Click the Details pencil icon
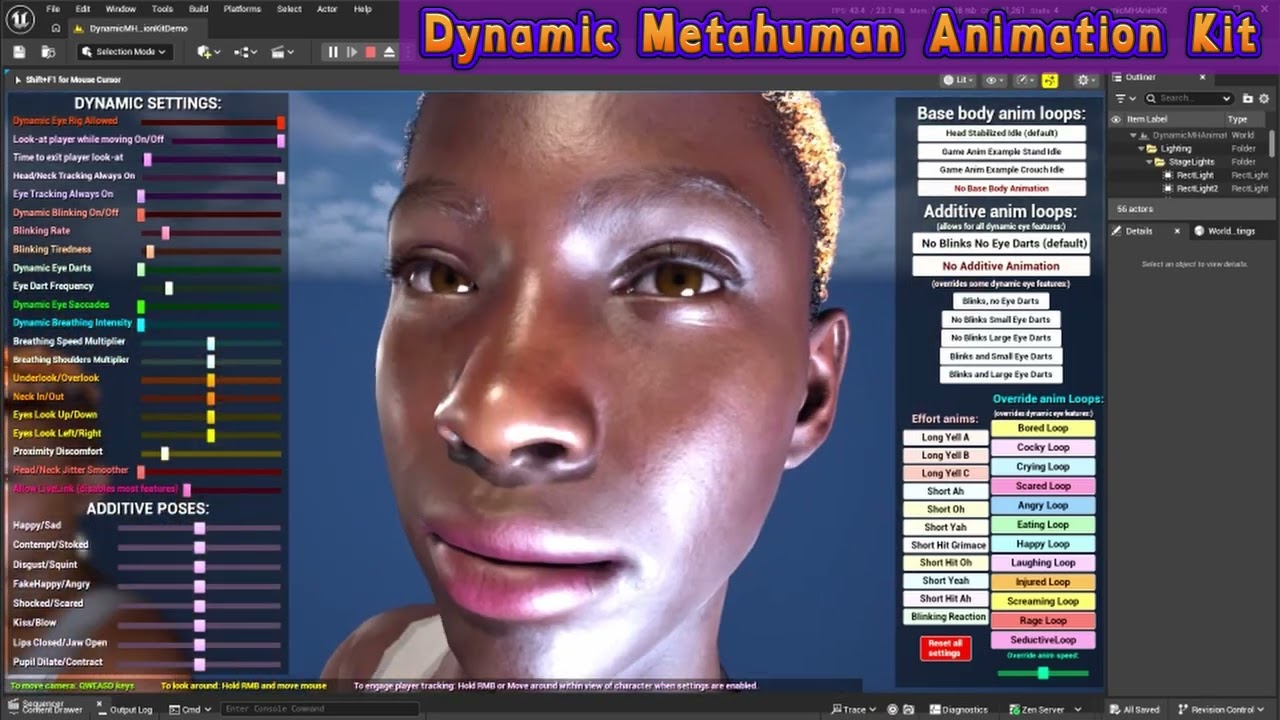The height and width of the screenshot is (720, 1280). pos(1117,231)
